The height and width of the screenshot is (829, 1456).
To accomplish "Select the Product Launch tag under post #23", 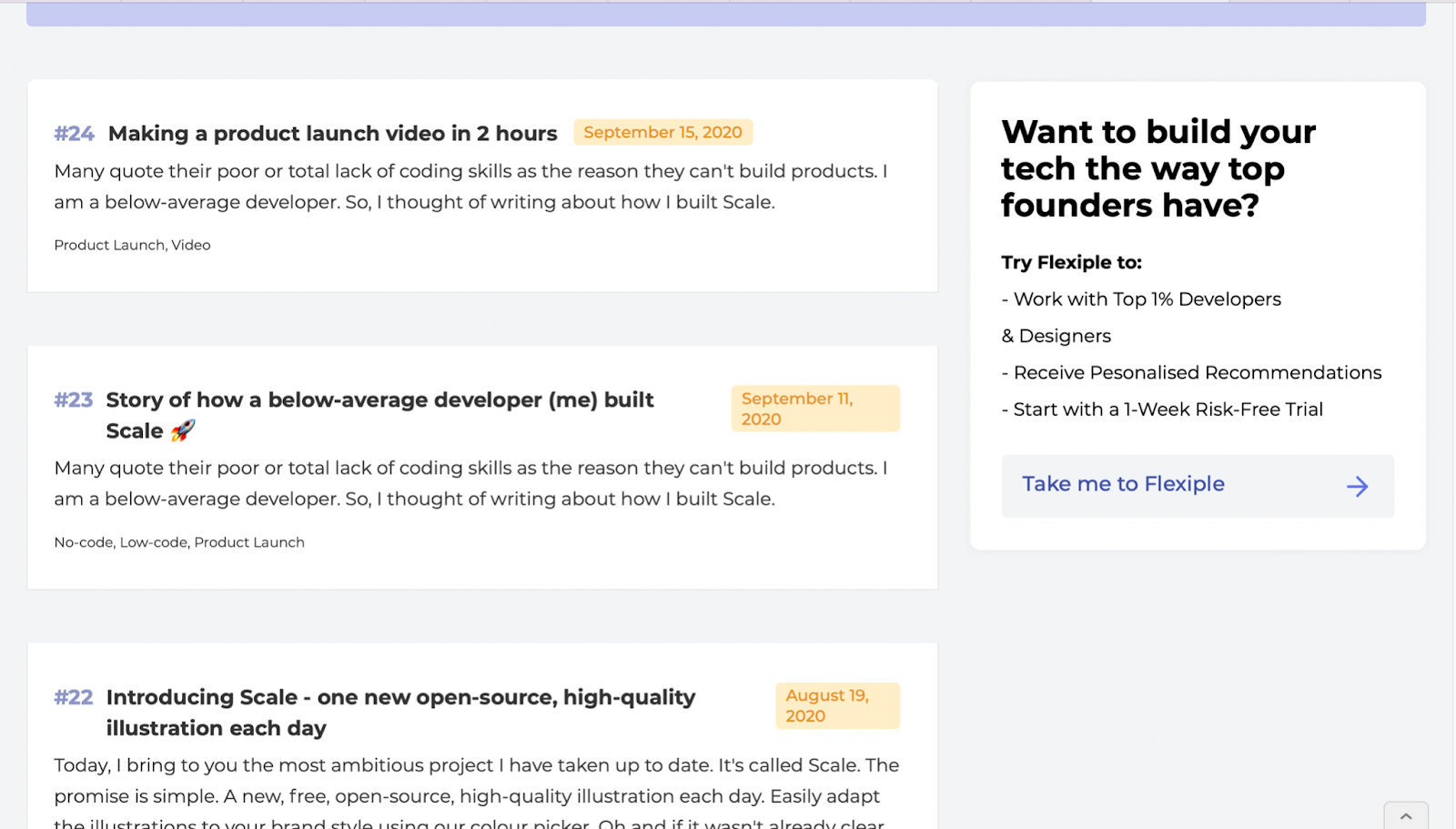I will [x=249, y=542].
